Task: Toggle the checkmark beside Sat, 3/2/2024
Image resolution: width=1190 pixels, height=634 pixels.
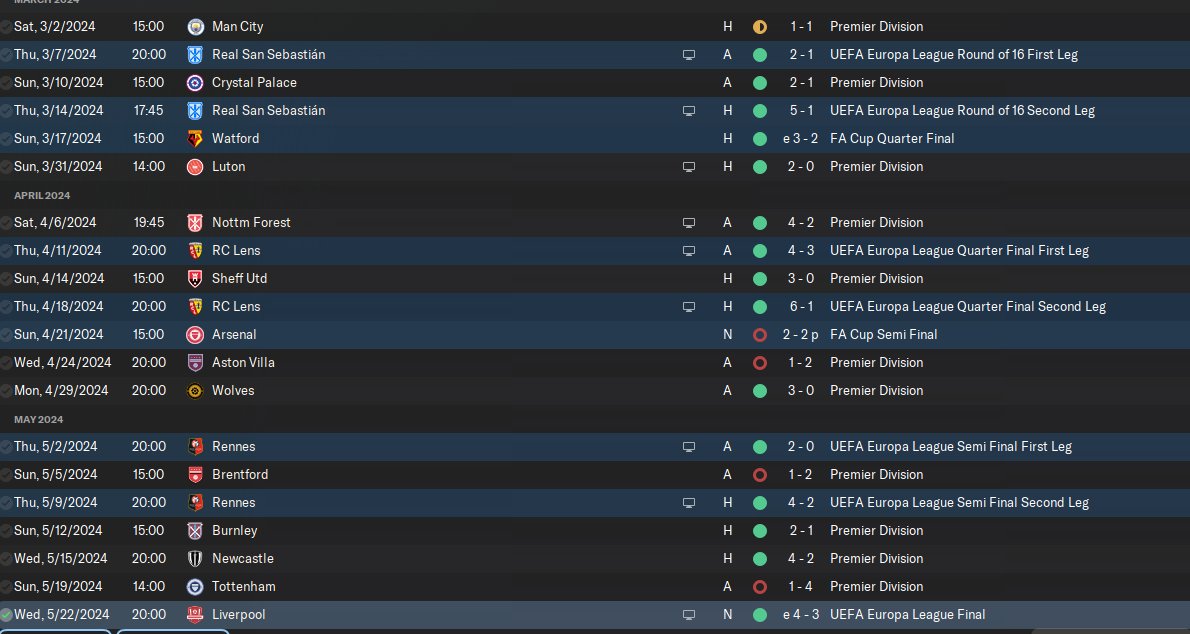Action: point(6,27)
